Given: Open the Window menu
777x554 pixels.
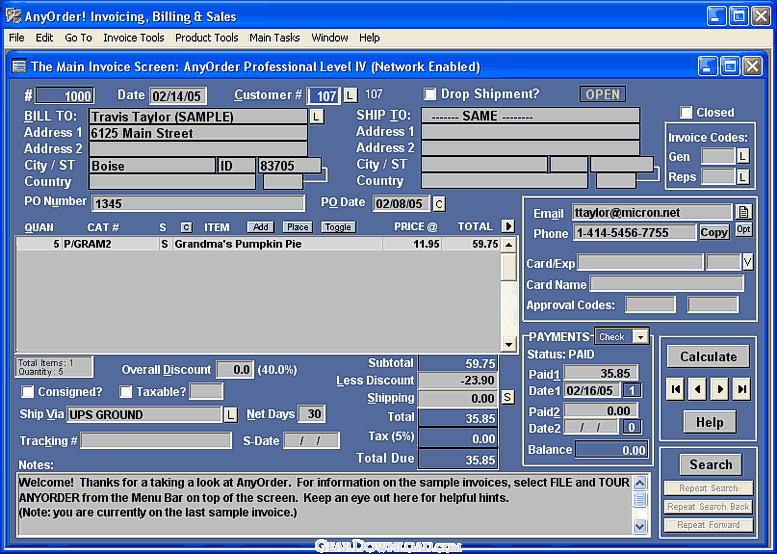Looking at the screenshot, I should (330, 38).
